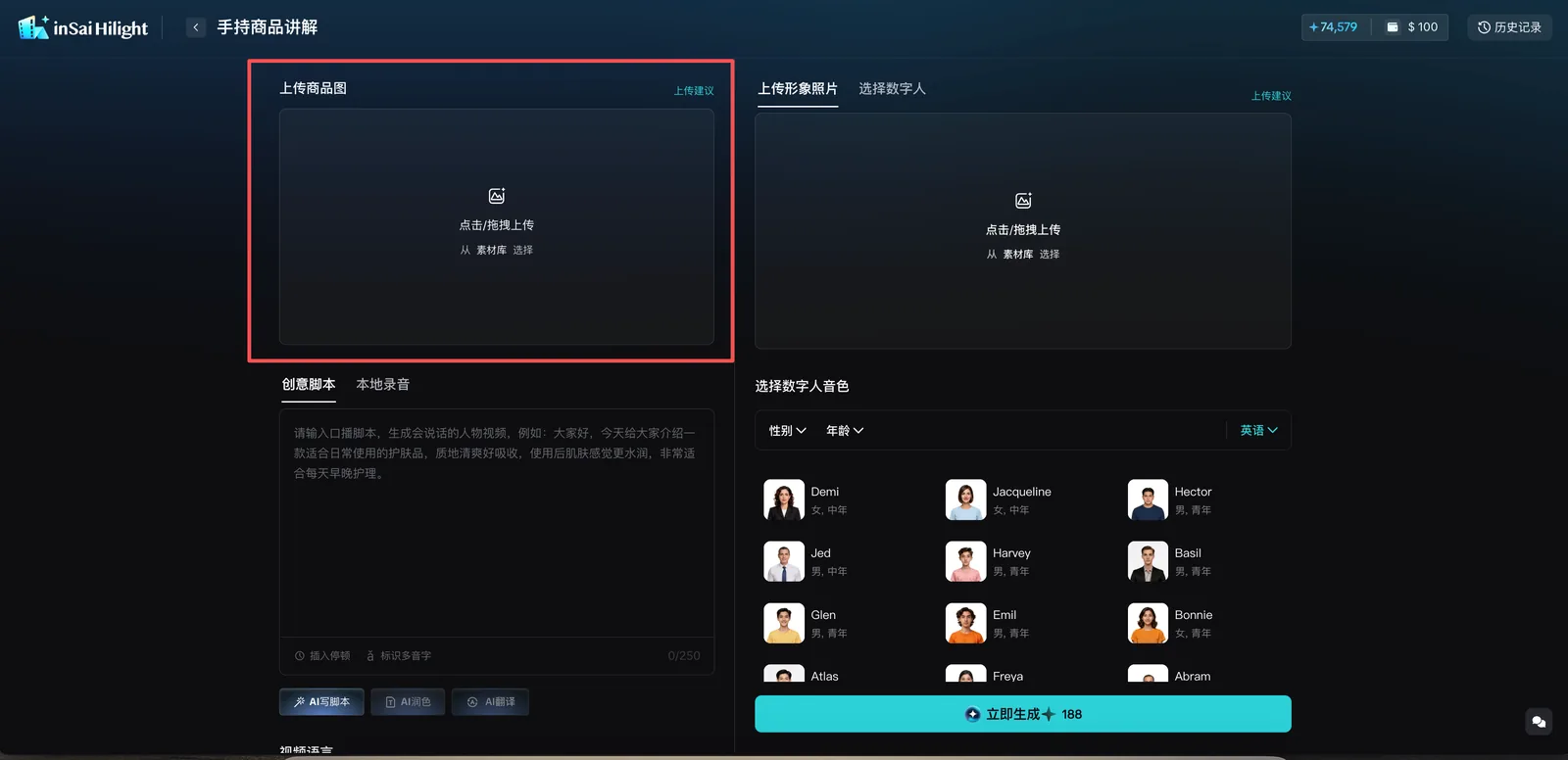The height and width of the screenshot is (760, 1568).
Task: Go back using the left chevron button
Action: coord(196,27)
